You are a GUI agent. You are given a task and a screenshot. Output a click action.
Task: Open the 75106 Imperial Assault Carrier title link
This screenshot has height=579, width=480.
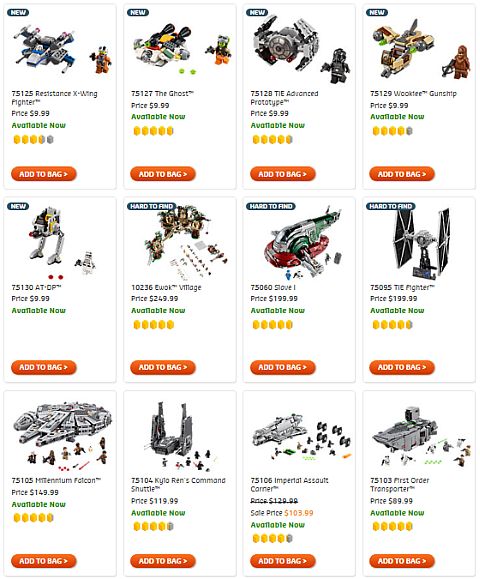point(289,485)
